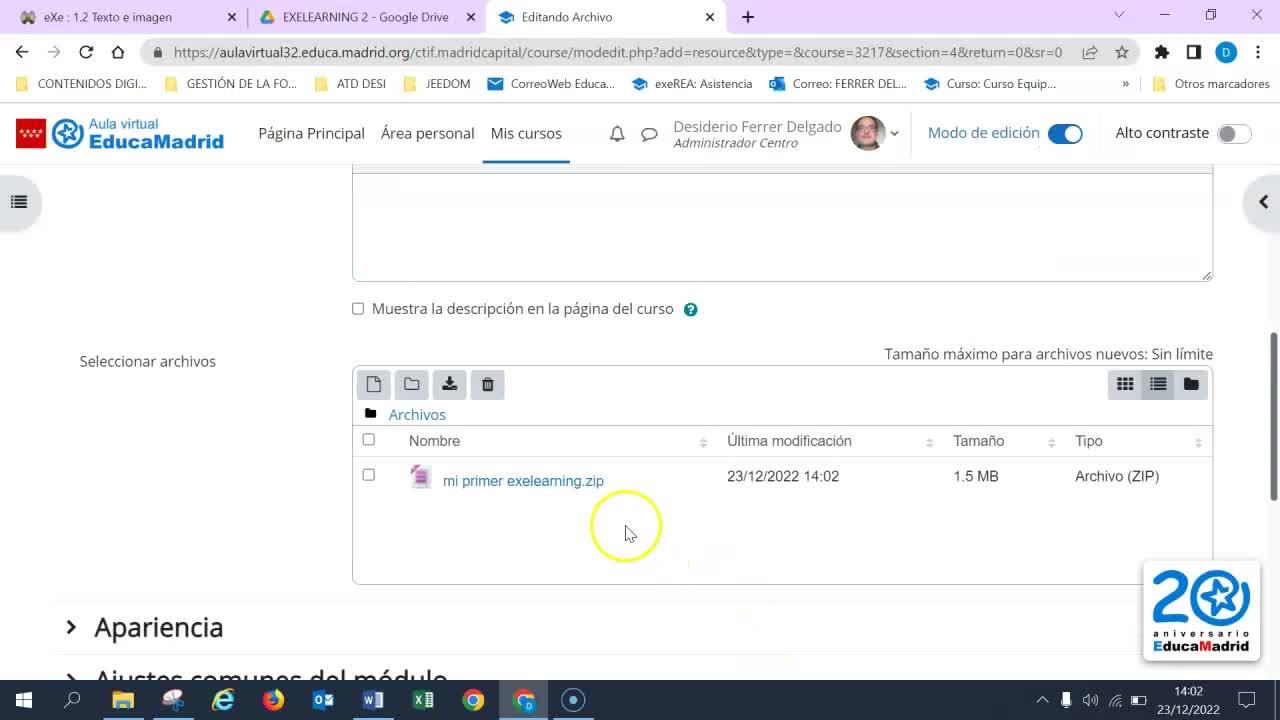Switch file manager to icon grid view
Image resolution: width=1280 pixels, height=720 pixels.
pos(1125,384)
